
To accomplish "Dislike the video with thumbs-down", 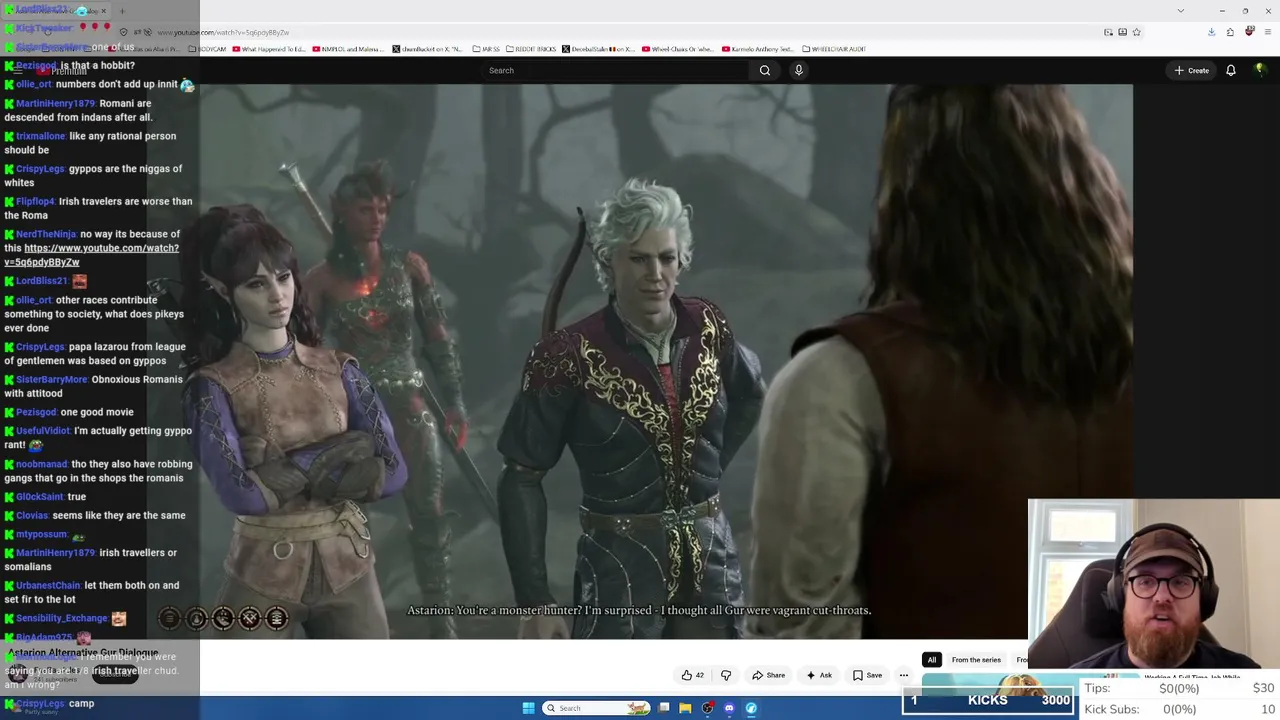I will coord(726,675).
